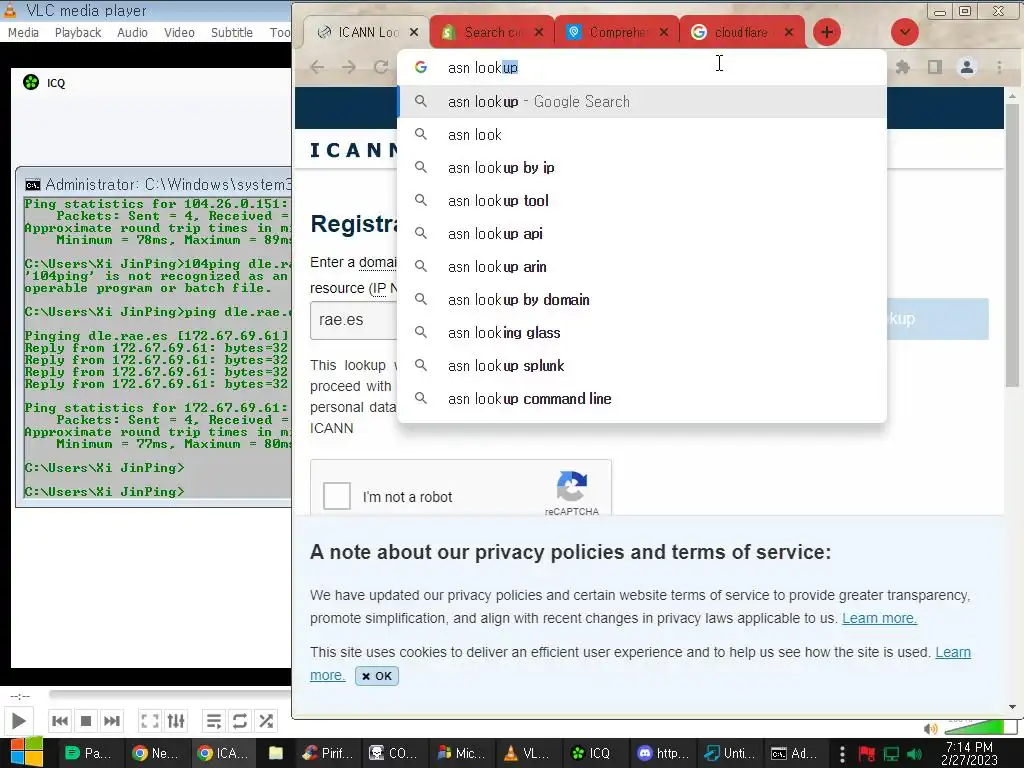This screenshot has width=1024, height=768.
Task: Open a new browser tab
Action: (827, 32)
